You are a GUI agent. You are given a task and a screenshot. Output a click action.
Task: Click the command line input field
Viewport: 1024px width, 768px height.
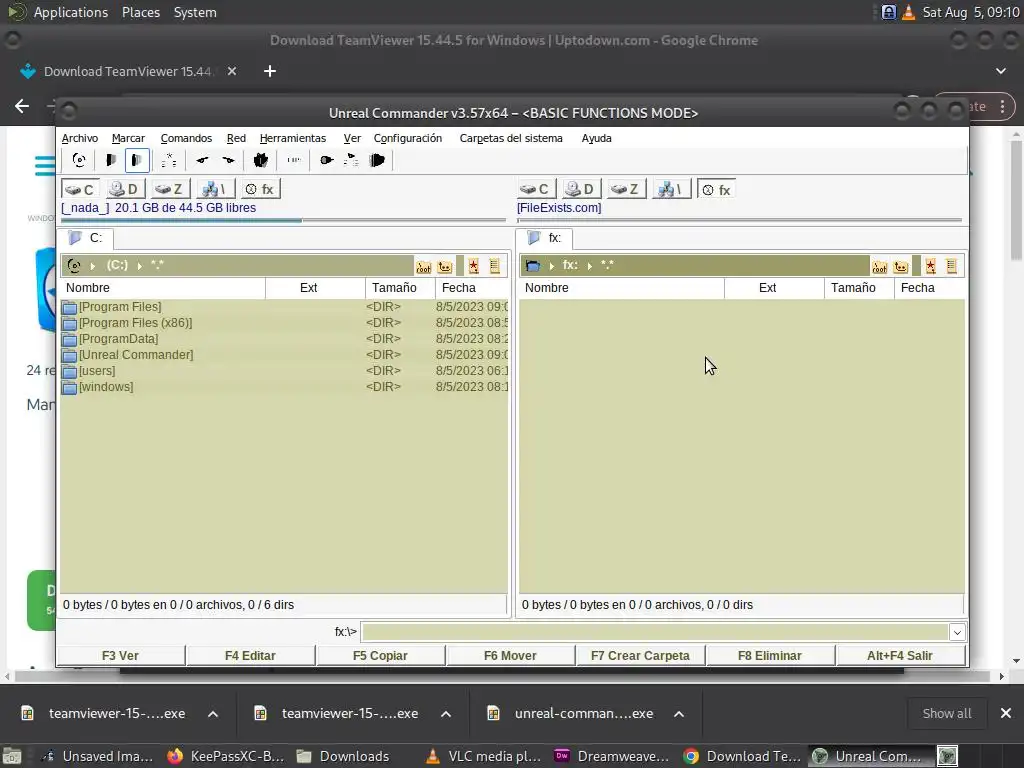(655, 632)
